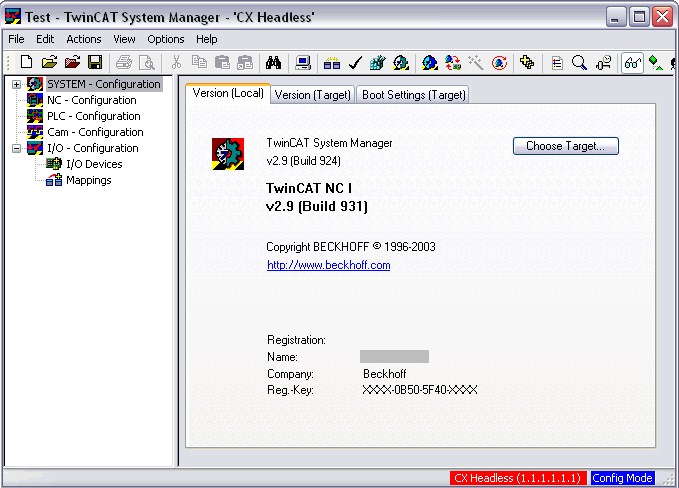Click the magnifying glass icon
Image resolution: width=679 pixels, height=488 pixels.
[x=579, y=63]
